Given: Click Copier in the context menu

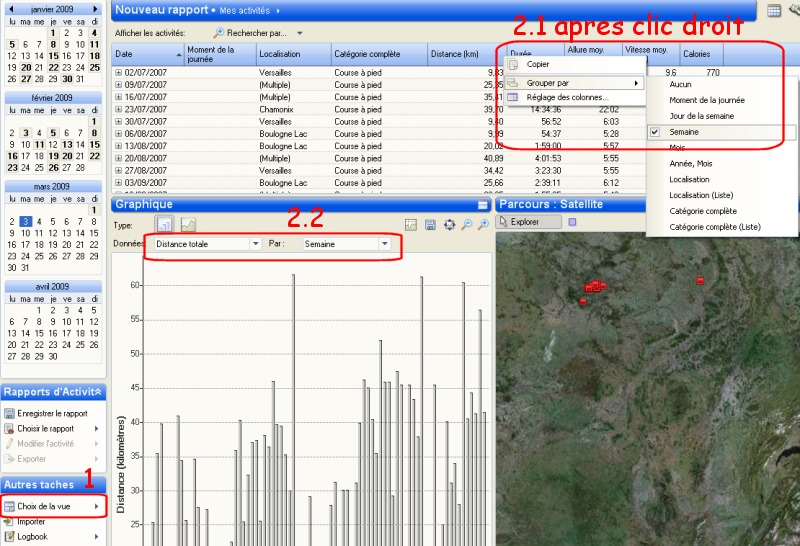Looking at the screenshot, I should tap(538, 65).
